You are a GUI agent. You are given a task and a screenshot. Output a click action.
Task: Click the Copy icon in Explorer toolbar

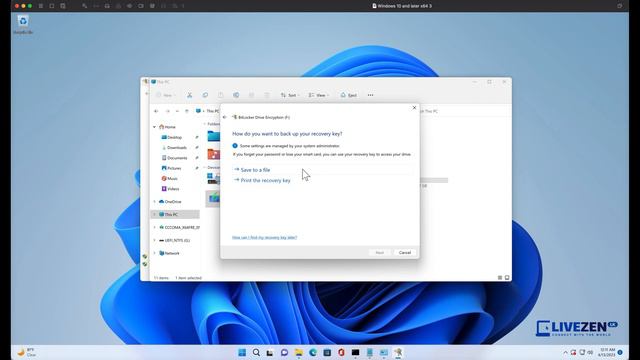coord(205,95)
